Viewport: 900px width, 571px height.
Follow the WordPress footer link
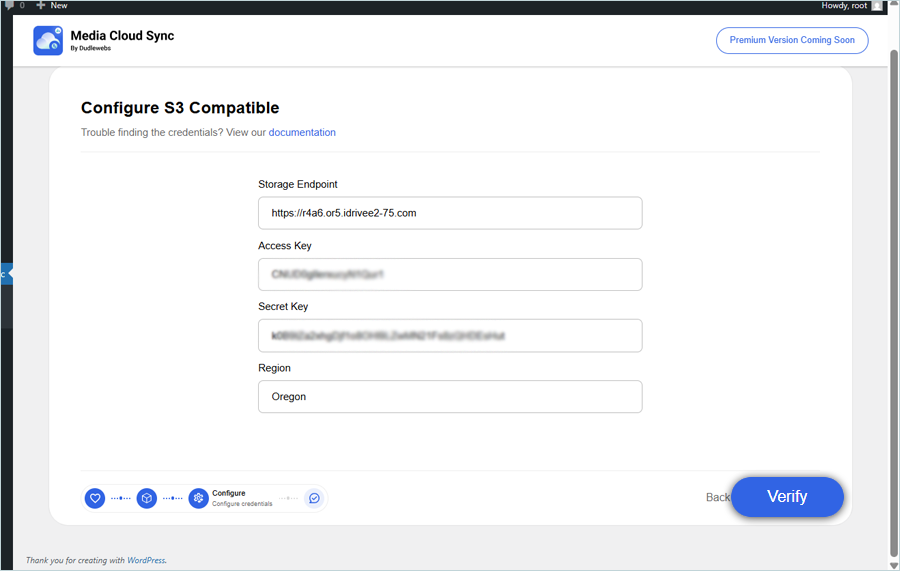[146, 560]
